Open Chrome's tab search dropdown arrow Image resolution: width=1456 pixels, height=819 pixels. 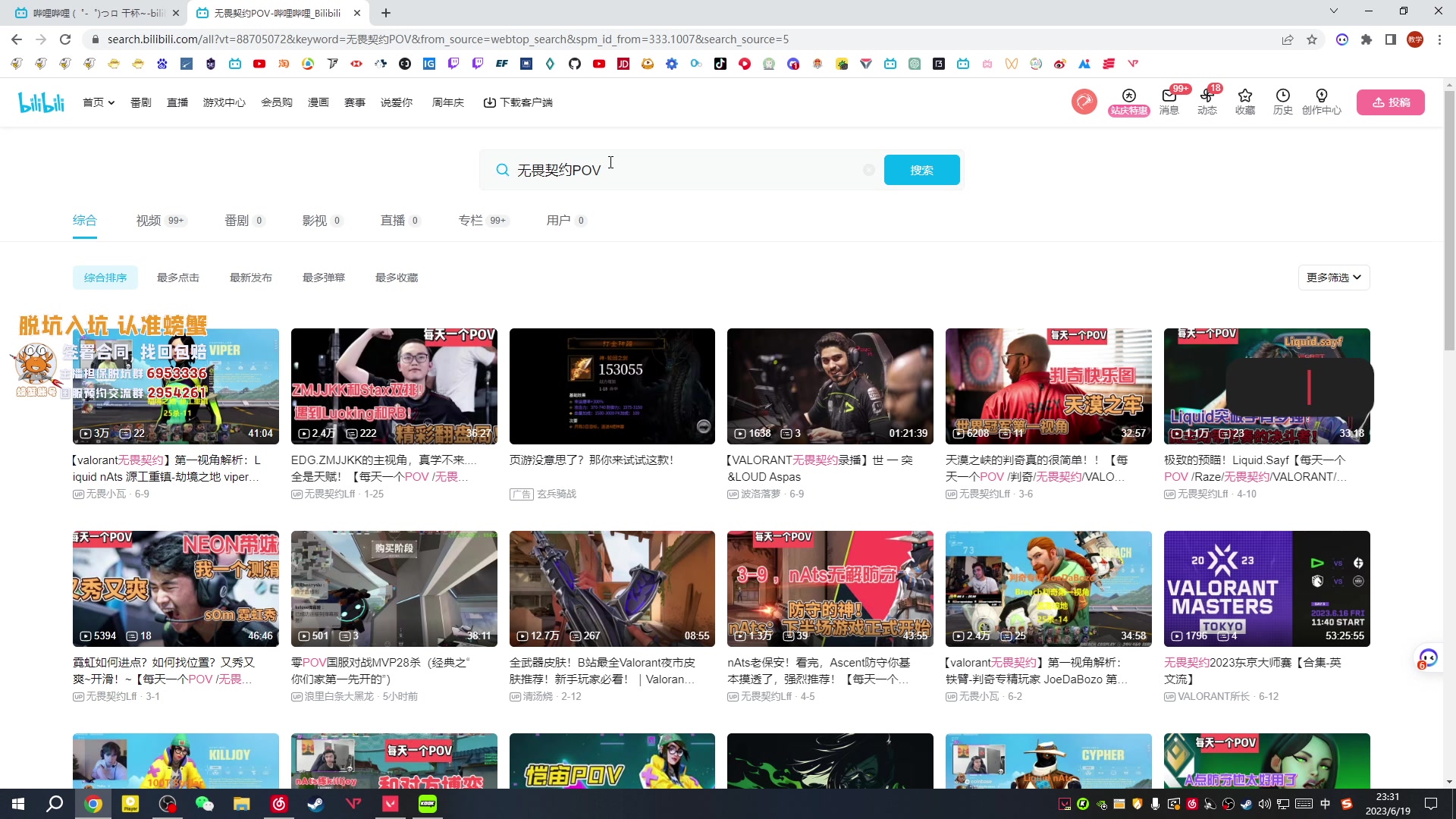tap(1333, 11)
